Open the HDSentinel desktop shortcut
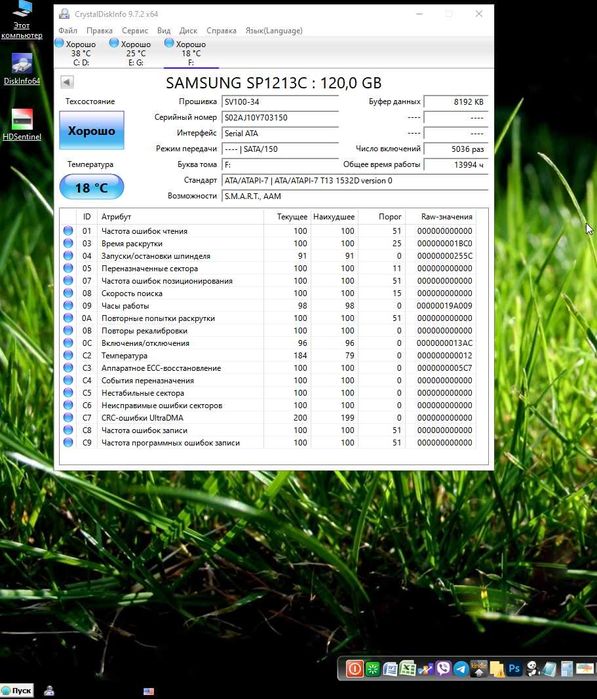Screen dimensions: 597x699 [x=21, y=125]
